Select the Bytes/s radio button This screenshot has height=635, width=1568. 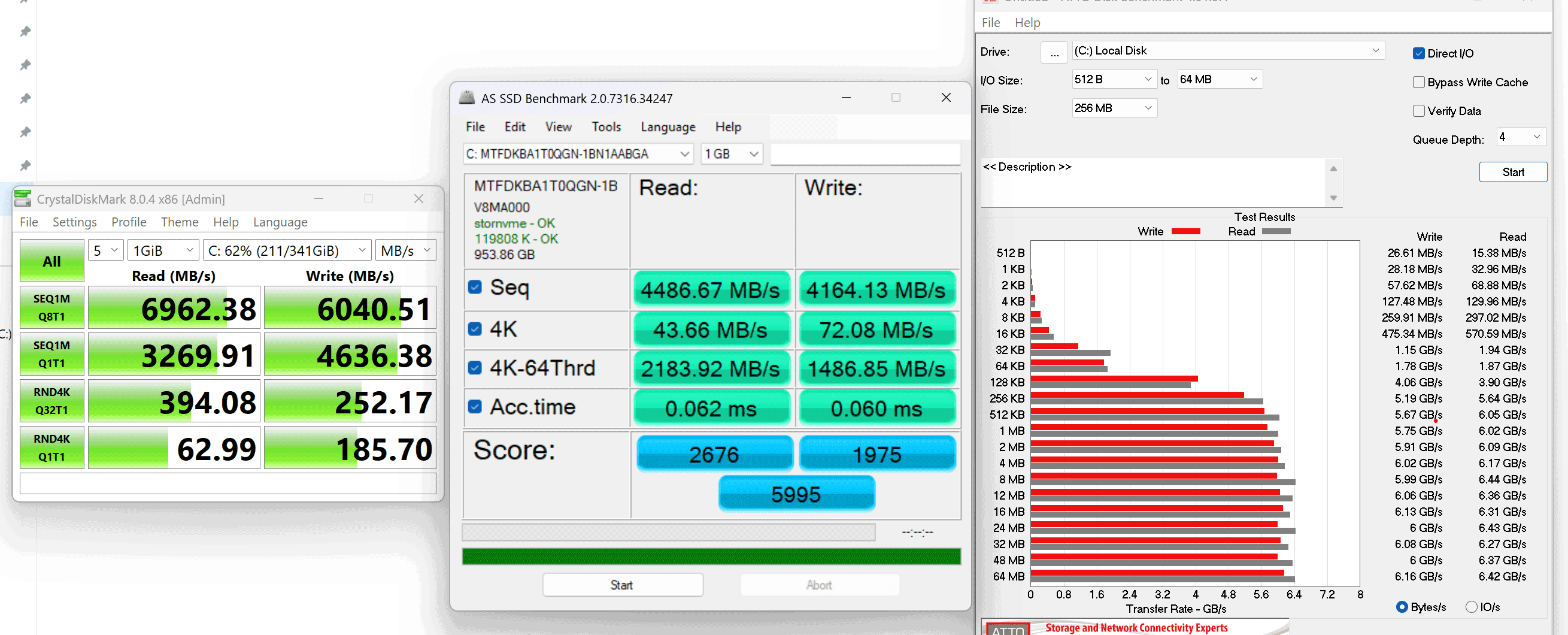pyautogui.click(x=1402, y=606)
